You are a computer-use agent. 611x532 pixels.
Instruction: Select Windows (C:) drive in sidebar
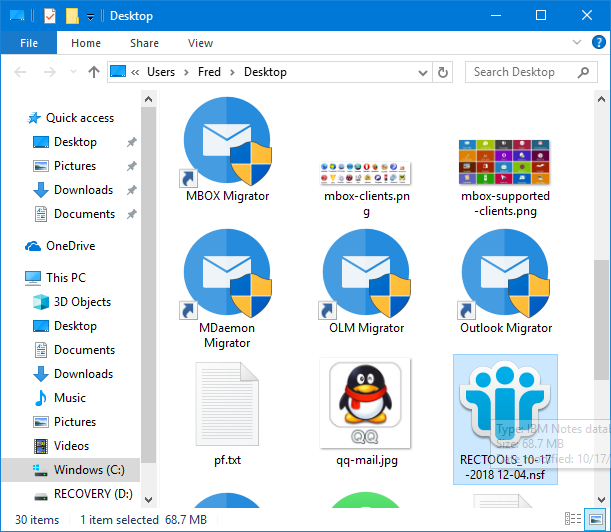coord(71,470)
